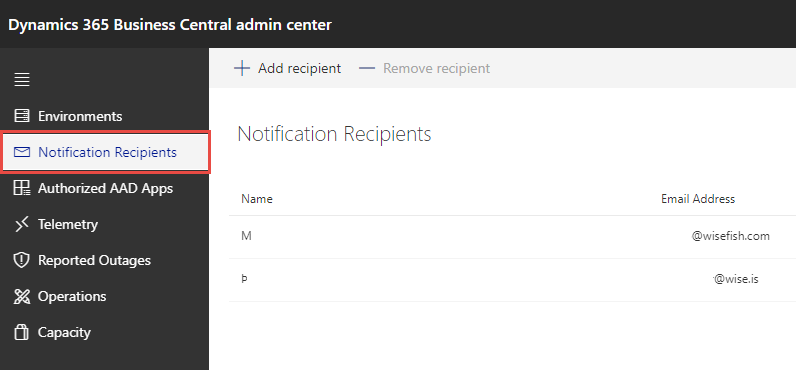Open Reported Outages in the sidebar
This screenshot has height=370, width=796.
tap(104, 260)
